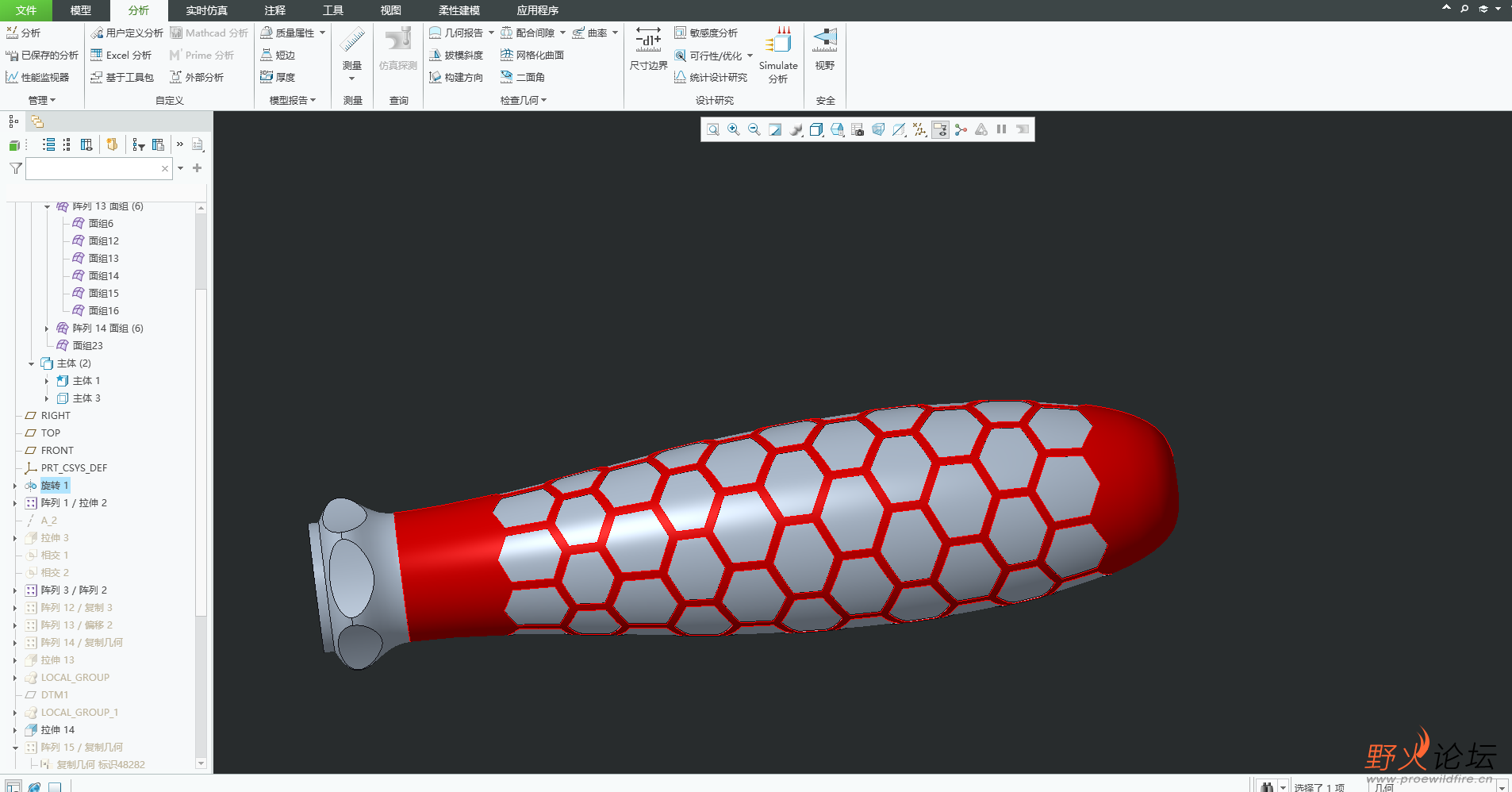Click the funnel filter icon
The width and height of the screenshot is (1512, 792).
(x=15, y=168)
